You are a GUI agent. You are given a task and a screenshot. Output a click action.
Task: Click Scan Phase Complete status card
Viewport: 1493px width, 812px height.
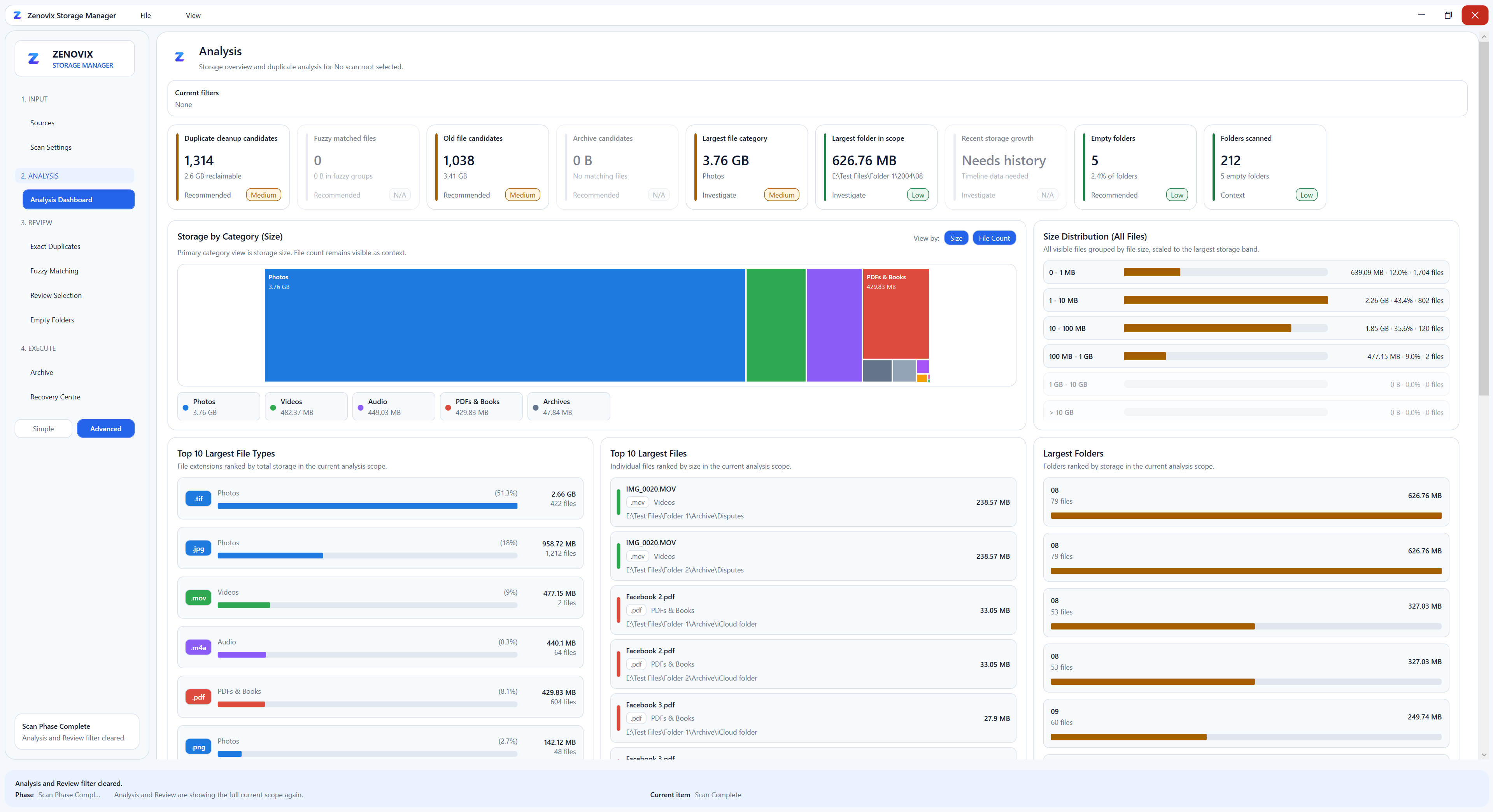(x=77, y=732)
